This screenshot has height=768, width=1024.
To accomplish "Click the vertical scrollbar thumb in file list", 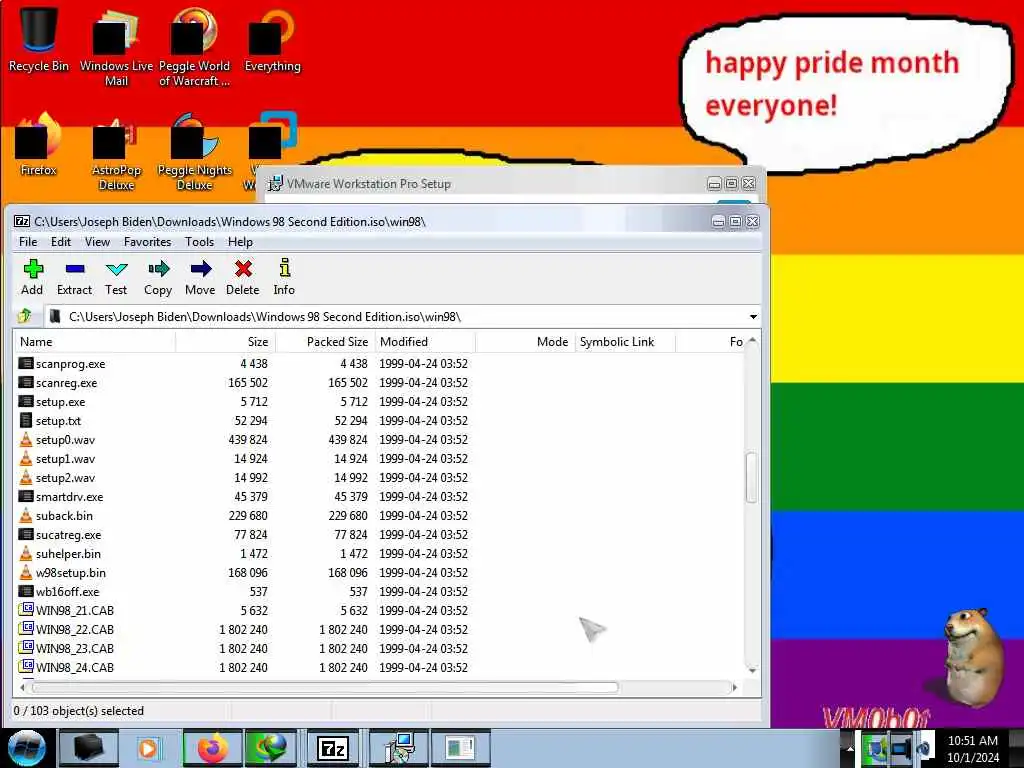I will pos(752,477).
